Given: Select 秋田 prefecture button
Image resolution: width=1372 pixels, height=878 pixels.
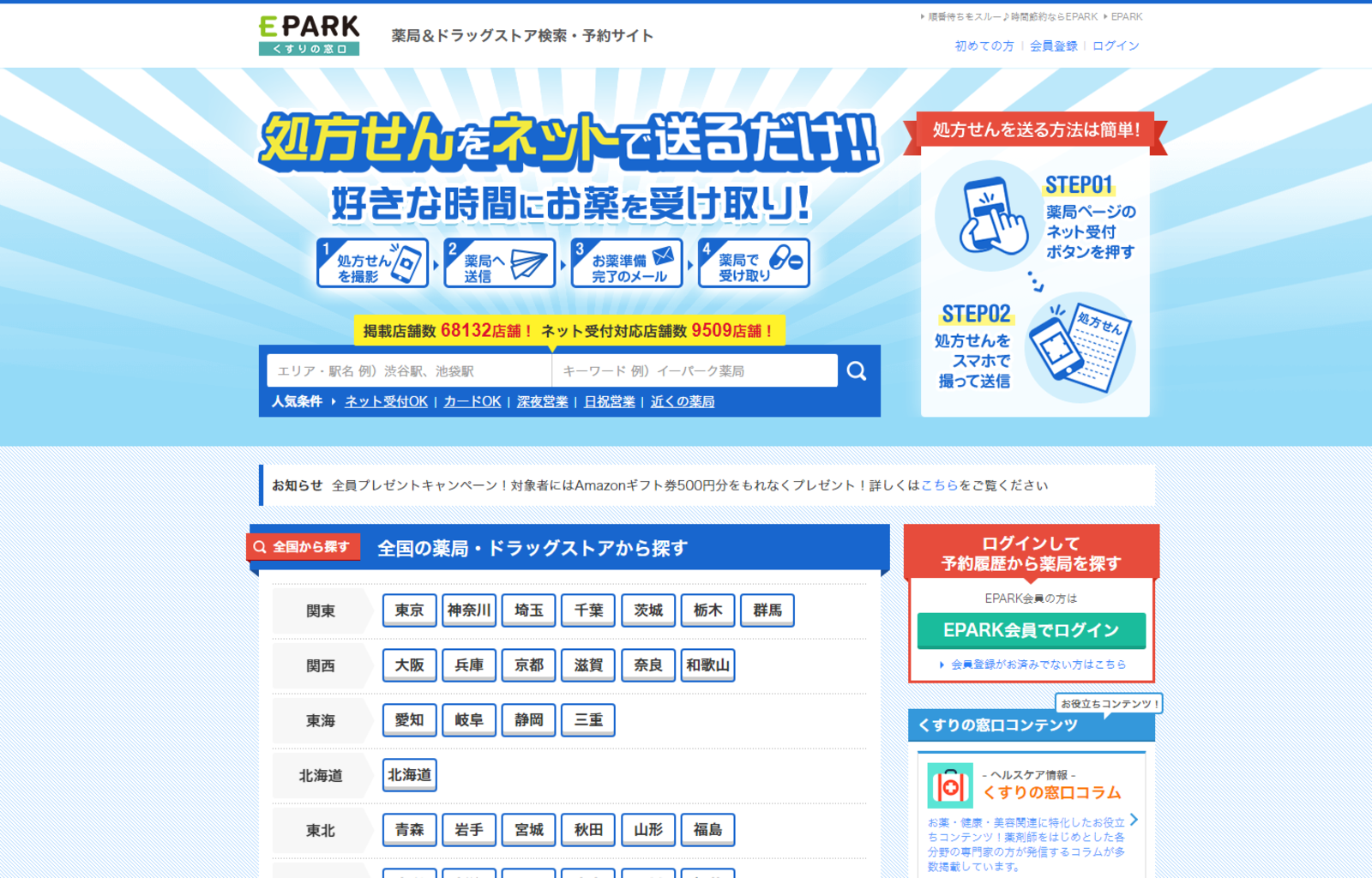Looking at the screenshot, I should point(588,830).
